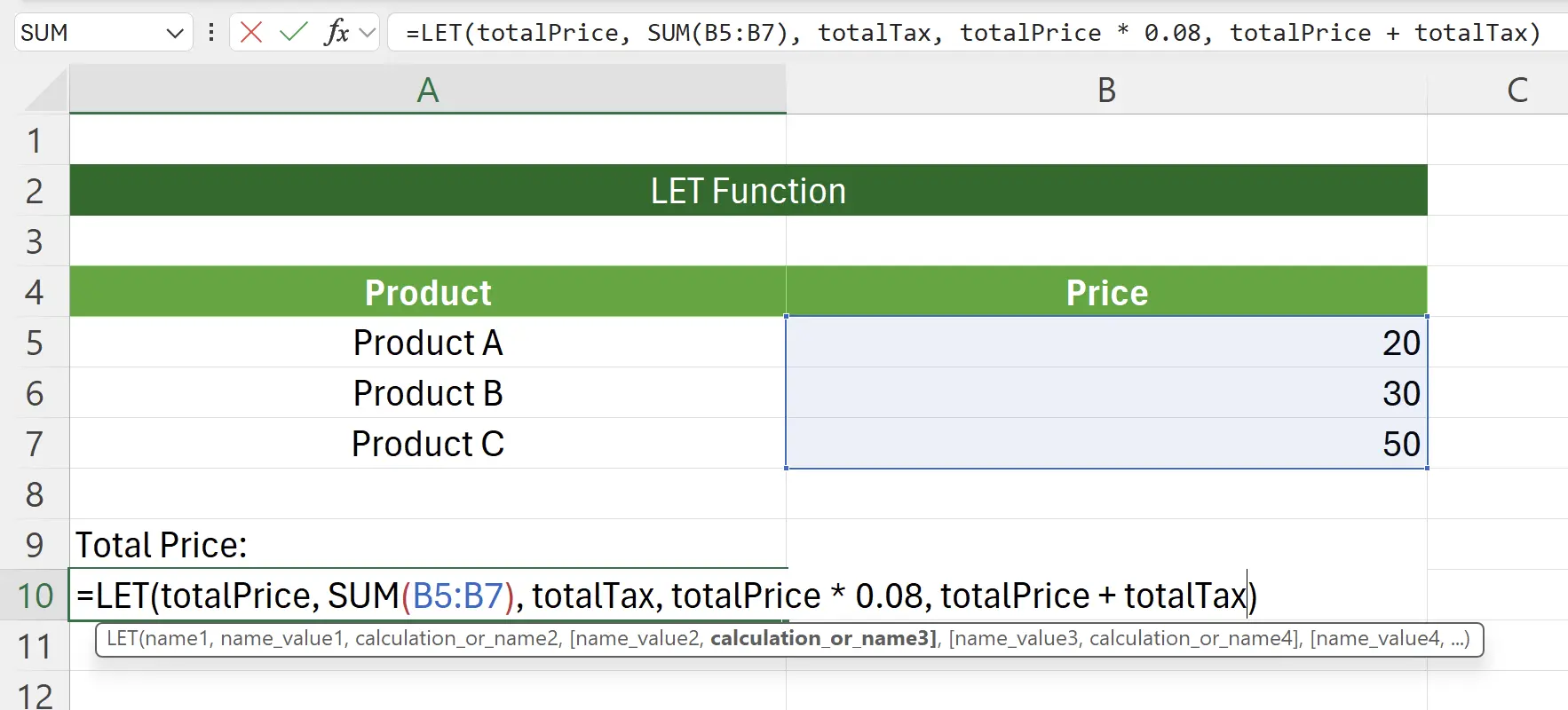Click the Product header cell

(428, 292)
